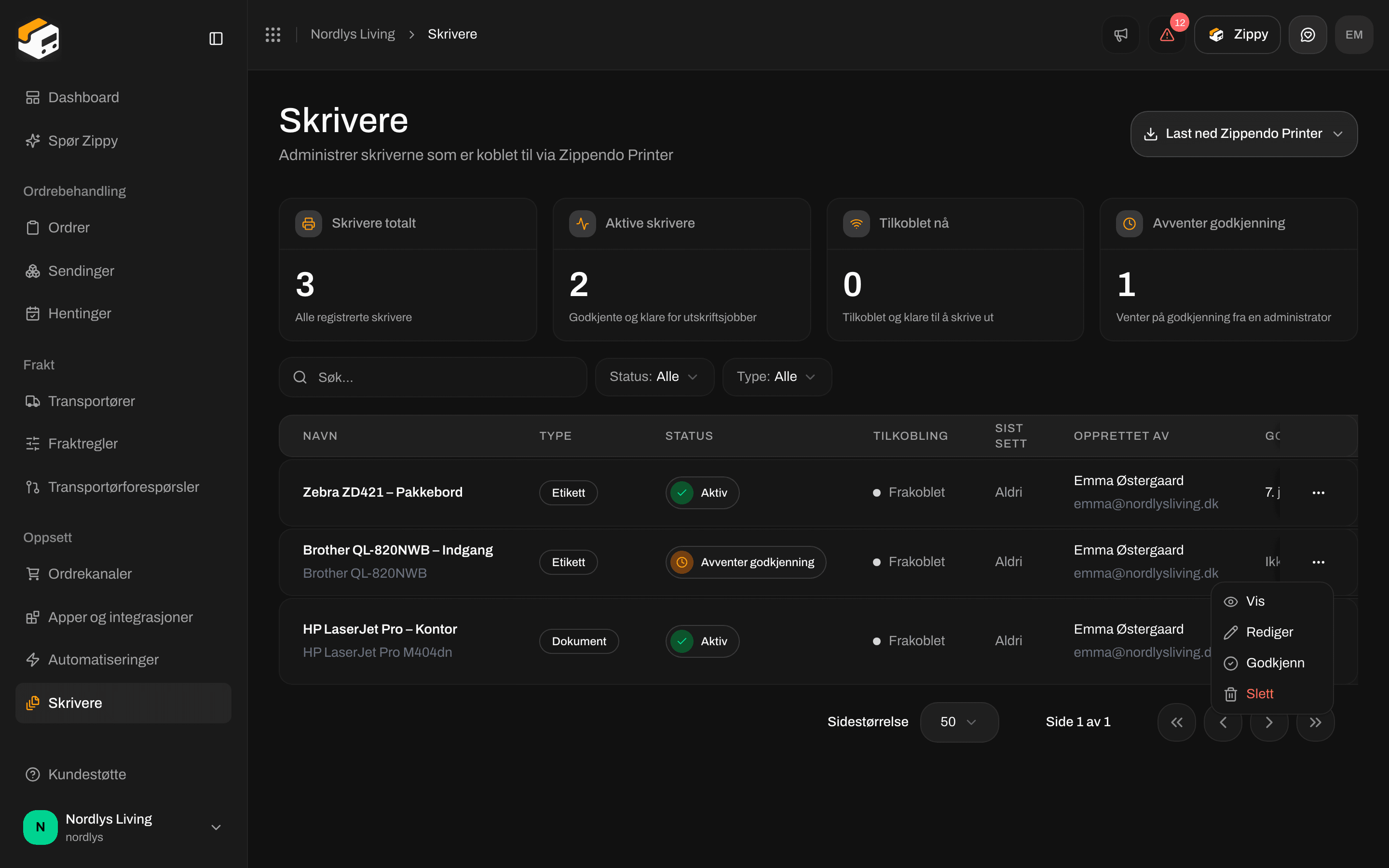
Task: Go to the last page arrows
Action: 1316,722
